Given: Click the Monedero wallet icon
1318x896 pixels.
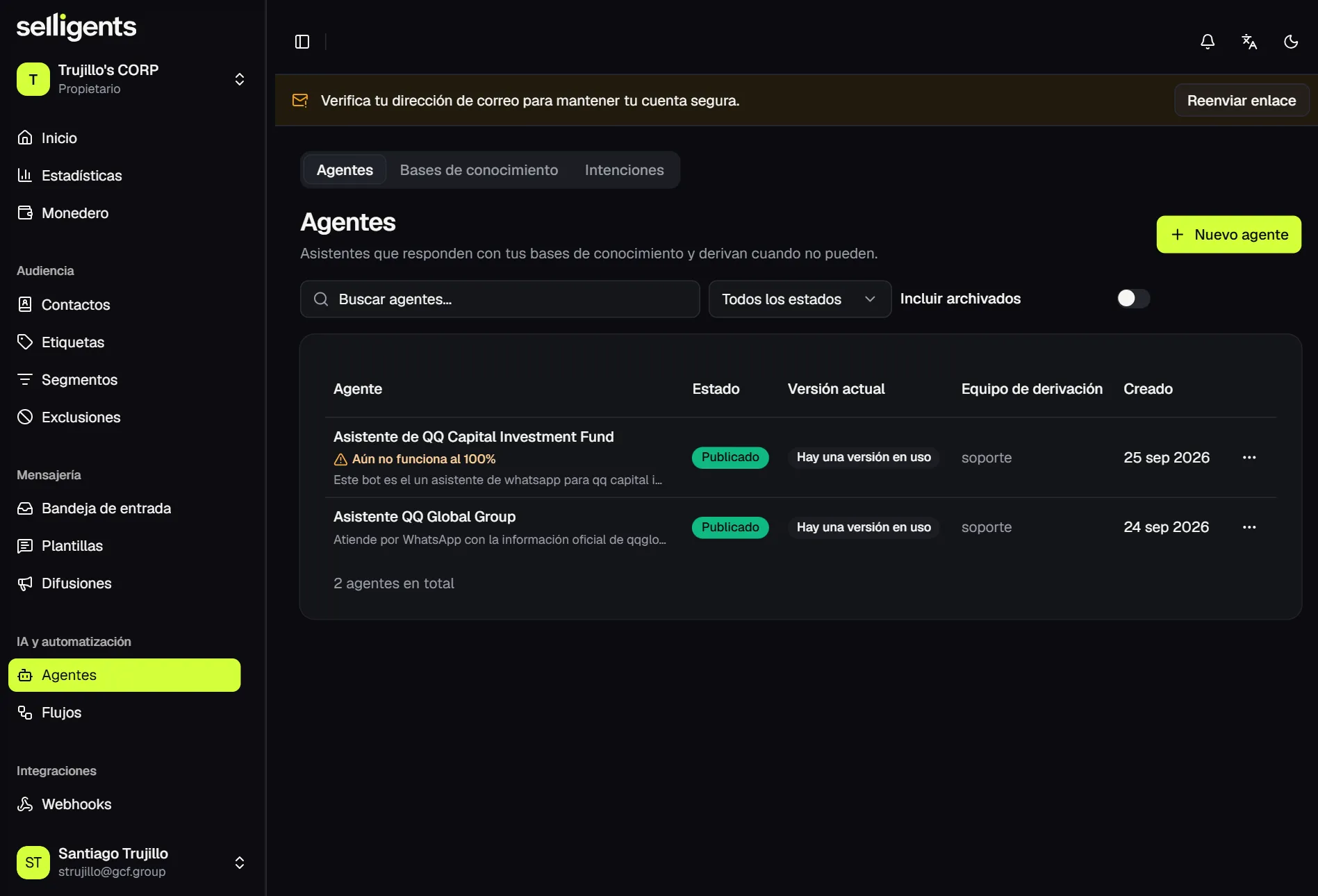Looking at the screenshot, I should click(25, 213).
